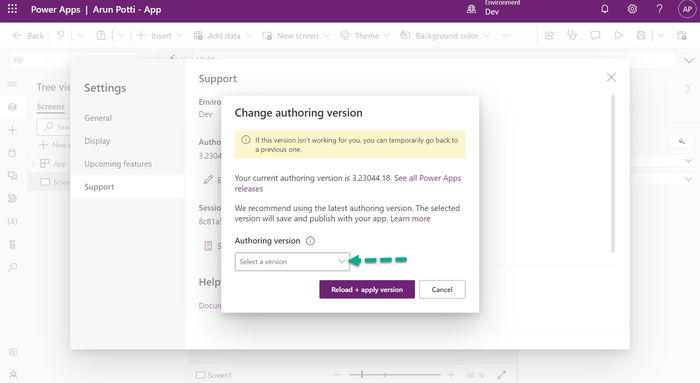Open the notifications bell

604,9
